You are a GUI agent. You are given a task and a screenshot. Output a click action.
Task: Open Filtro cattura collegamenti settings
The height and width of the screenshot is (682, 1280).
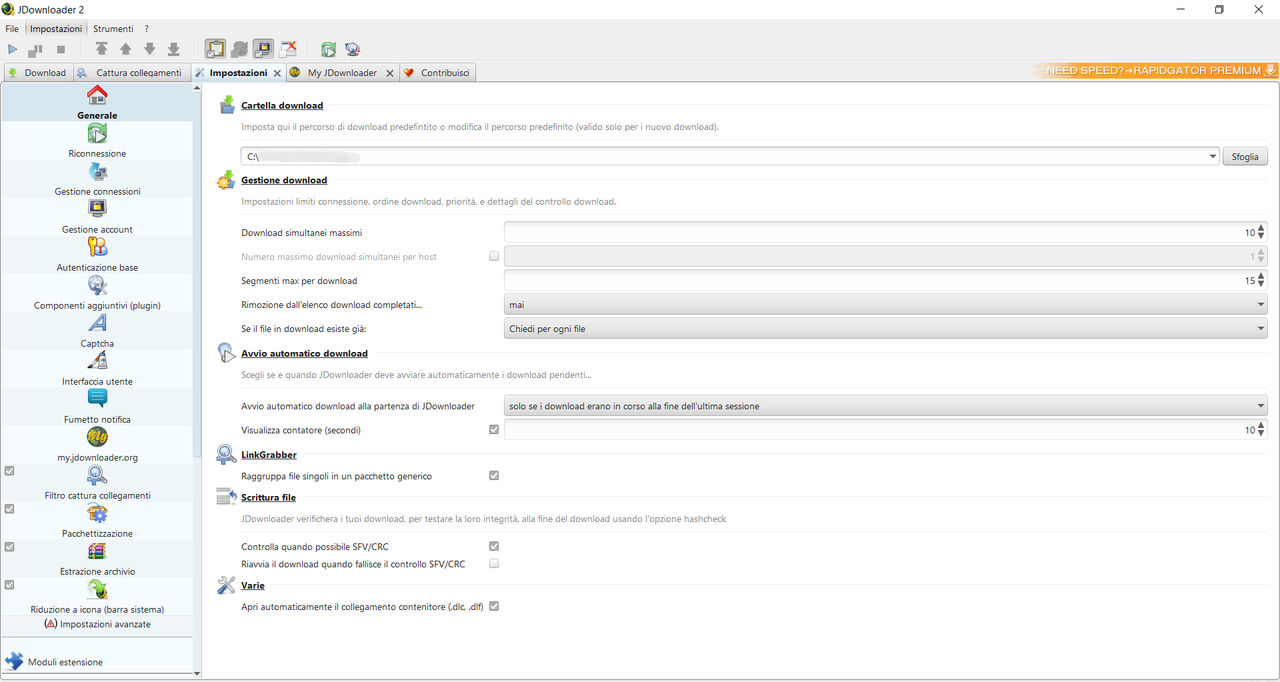tap(97, 483)
